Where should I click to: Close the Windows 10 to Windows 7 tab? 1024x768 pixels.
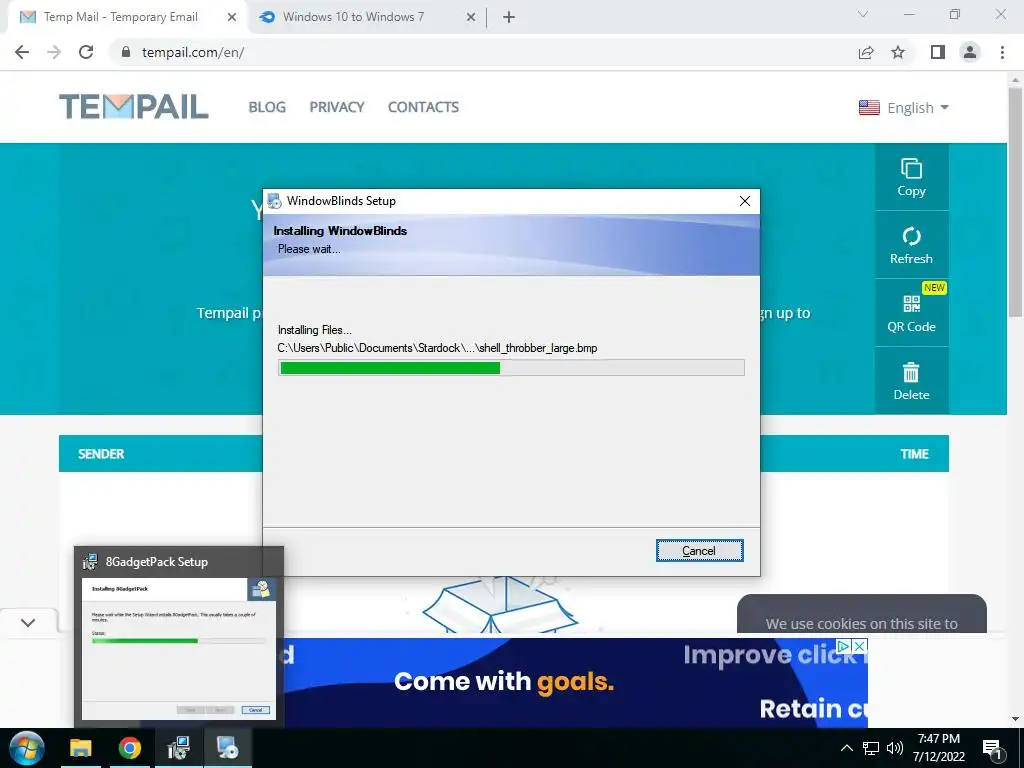pyautogui.click(x=471, y=17)
